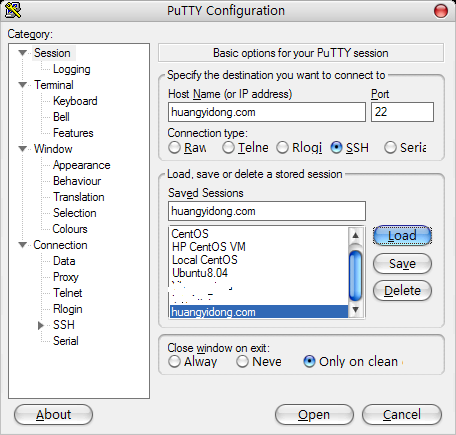456x435 pixels.
Task: Choose Only on clean exit option
Action: click(x=309, y=361)
